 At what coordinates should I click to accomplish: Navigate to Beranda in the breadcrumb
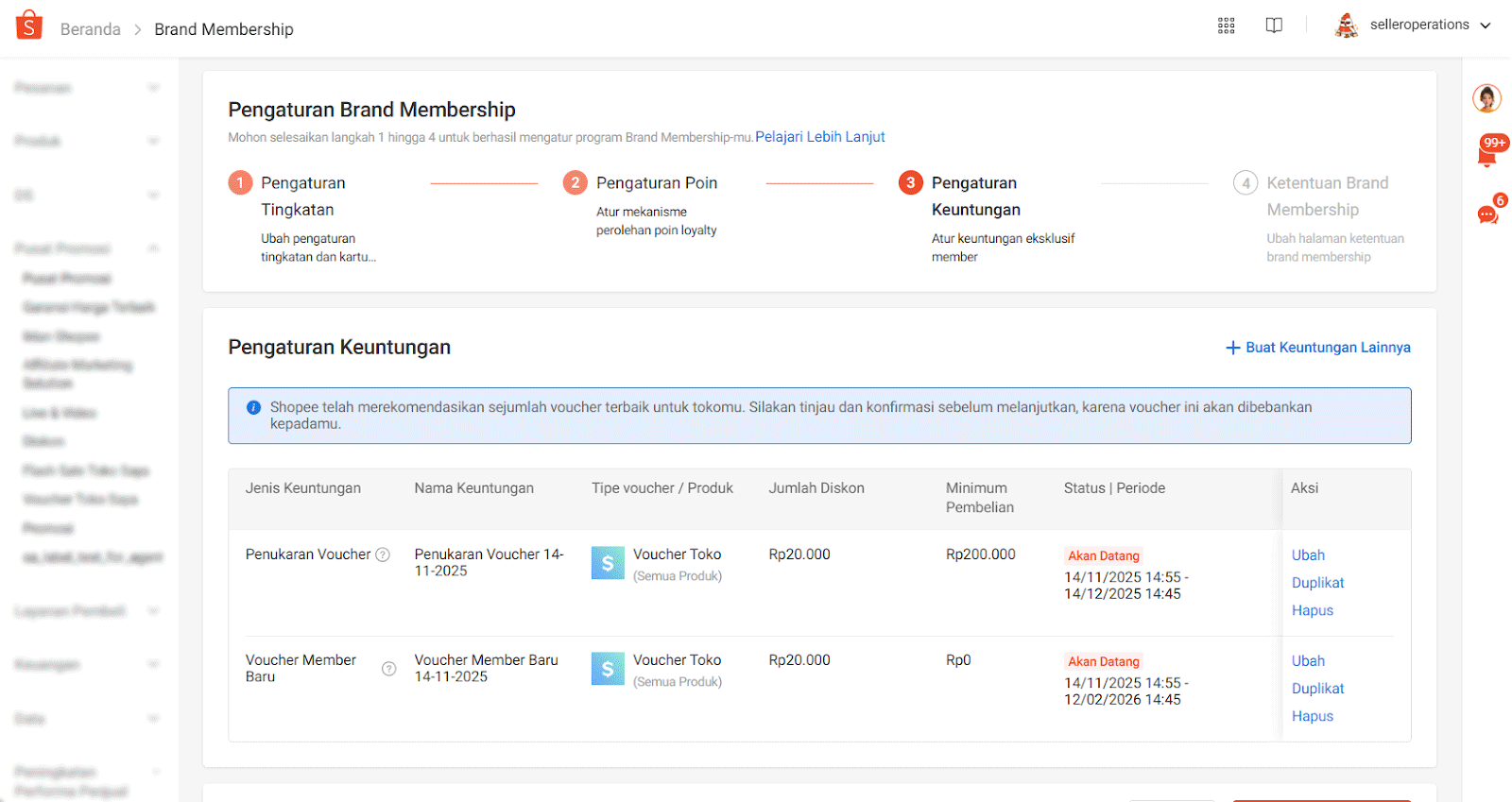pyautogui.click(x=91, y=29)
